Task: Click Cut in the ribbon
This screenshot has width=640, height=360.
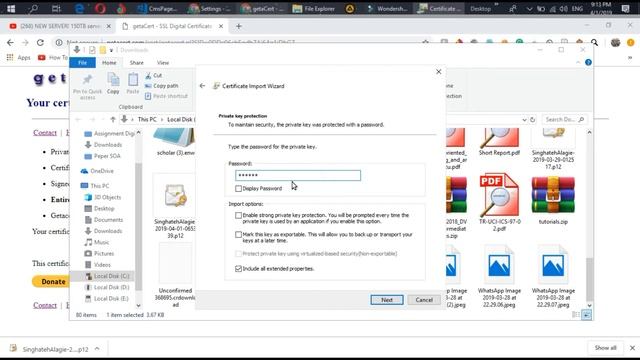Action: tap(154, 76)
